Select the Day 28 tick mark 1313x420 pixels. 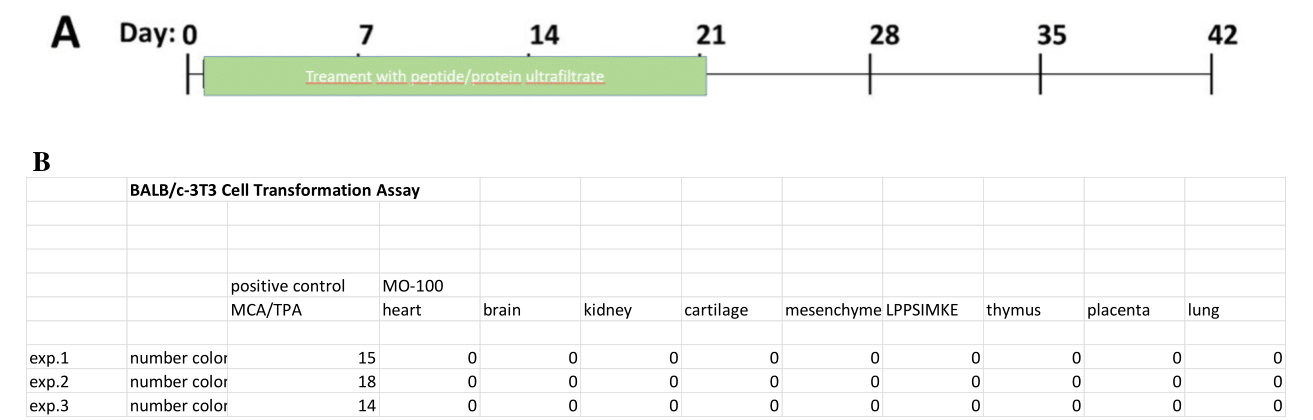[x=870, y=75]
